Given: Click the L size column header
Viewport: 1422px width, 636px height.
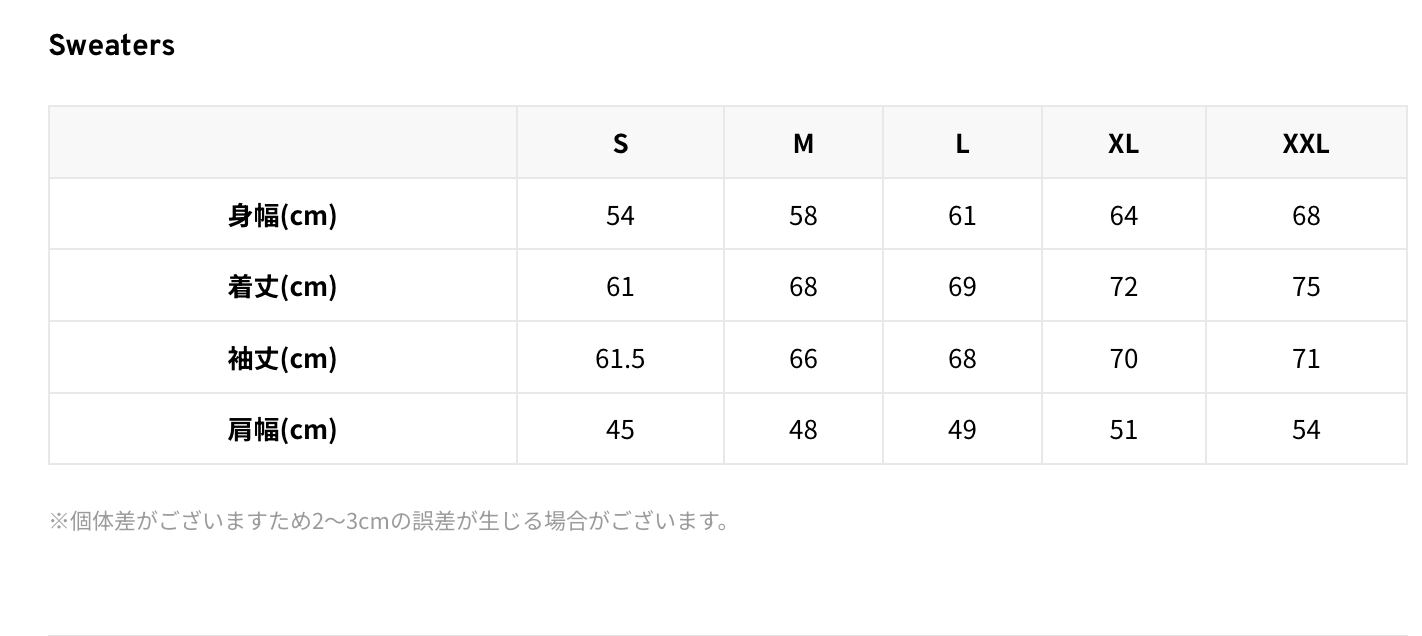Looking at the screenshot, I should [962, 143].
